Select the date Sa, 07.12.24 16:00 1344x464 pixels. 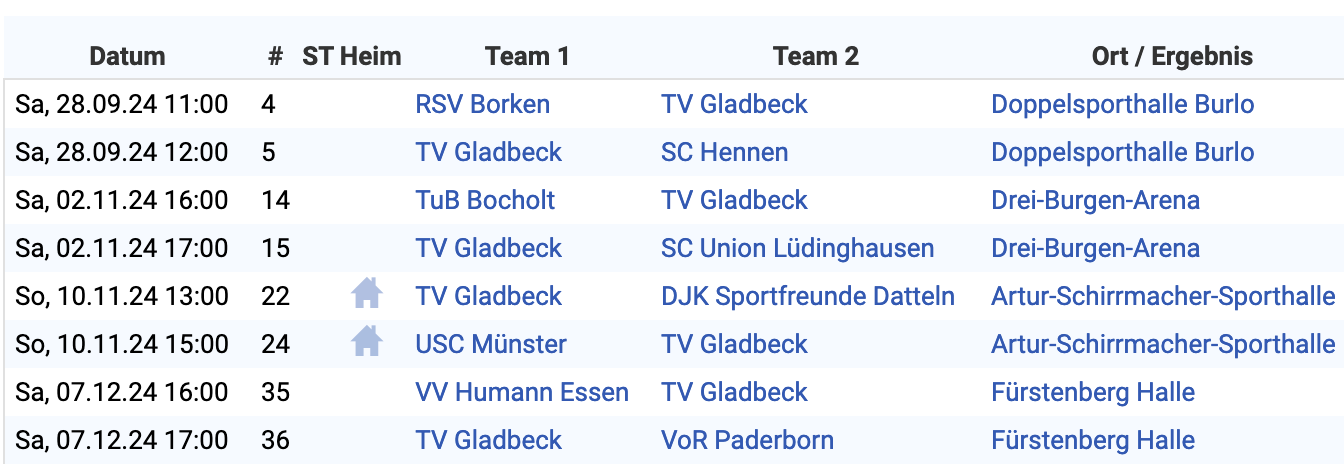pyautogui.click(x=121, y=392)
